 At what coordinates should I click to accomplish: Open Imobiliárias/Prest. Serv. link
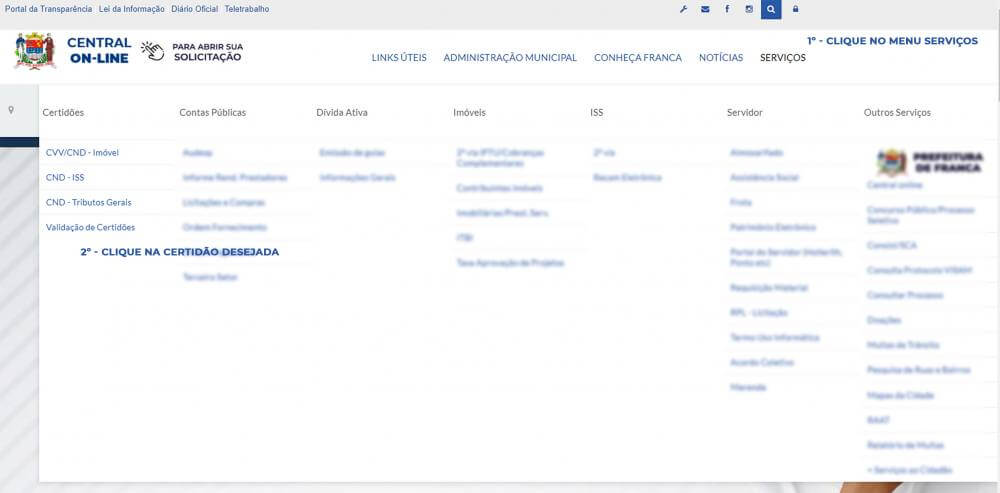[x=502, y=212]
